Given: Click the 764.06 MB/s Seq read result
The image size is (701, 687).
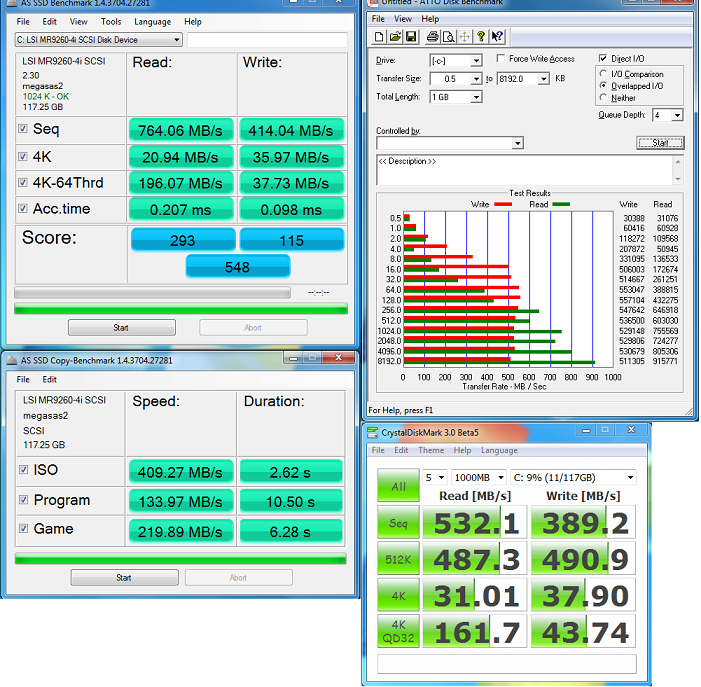Looking at the screenshot, I should tap(181, 131).
